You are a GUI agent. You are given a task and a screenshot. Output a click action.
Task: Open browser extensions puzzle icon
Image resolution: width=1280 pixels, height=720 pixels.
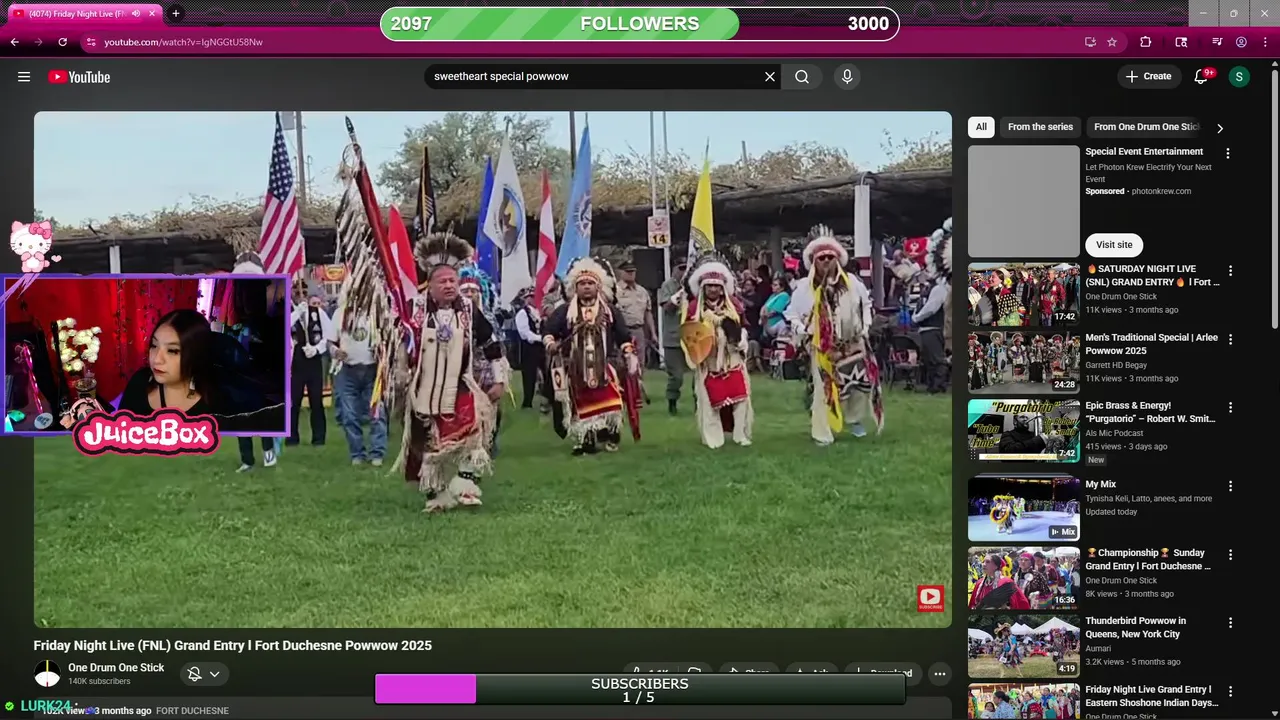pos(1146,42)
